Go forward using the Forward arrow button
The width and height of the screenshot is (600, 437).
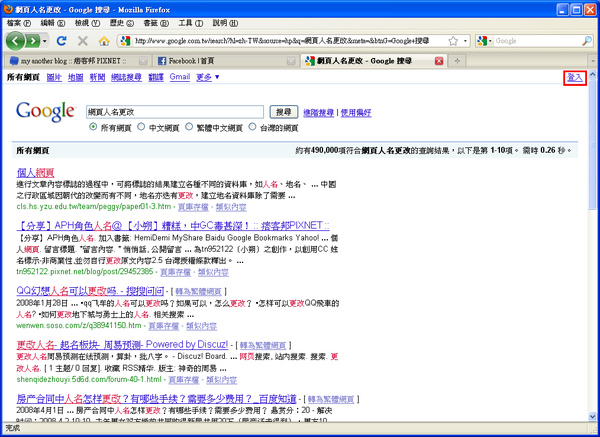33,41
